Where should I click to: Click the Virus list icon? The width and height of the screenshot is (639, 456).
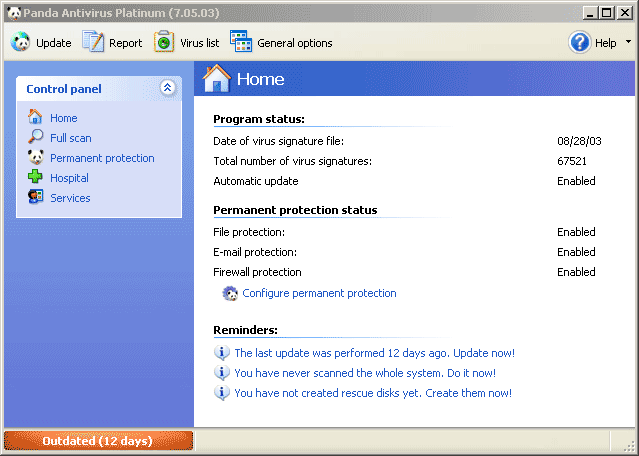(164, 42)
